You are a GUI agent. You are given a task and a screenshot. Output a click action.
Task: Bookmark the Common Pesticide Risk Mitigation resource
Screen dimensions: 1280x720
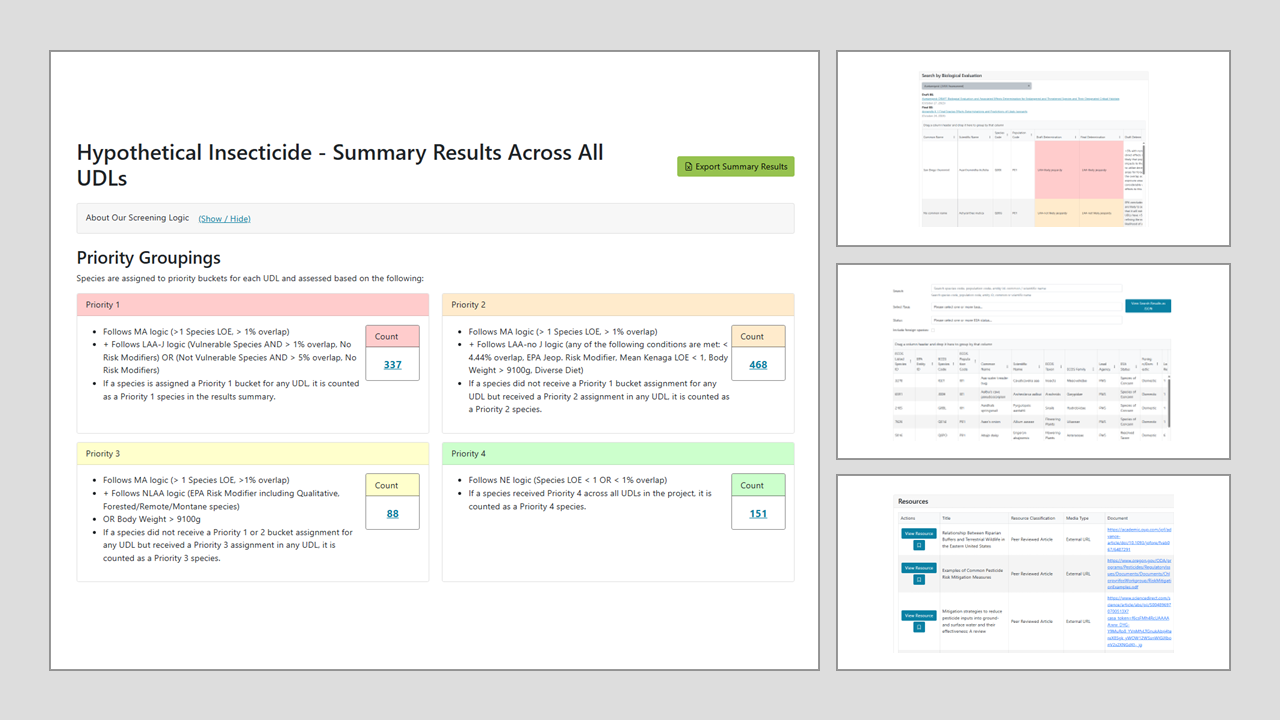(x=918, y=580)
